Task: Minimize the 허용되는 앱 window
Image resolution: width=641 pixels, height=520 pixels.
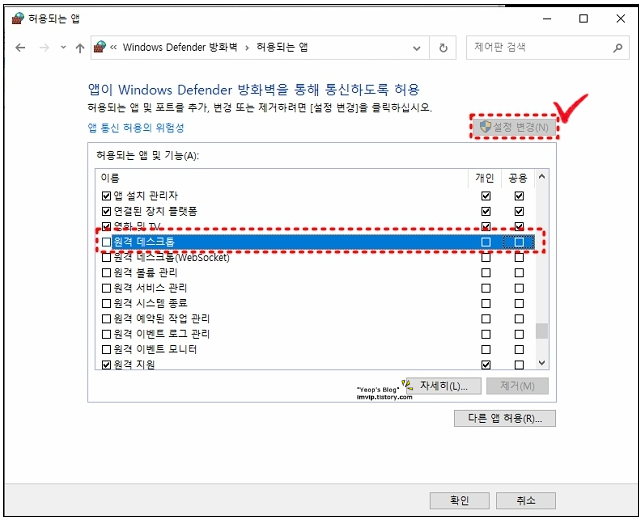Action: [547, 18]
